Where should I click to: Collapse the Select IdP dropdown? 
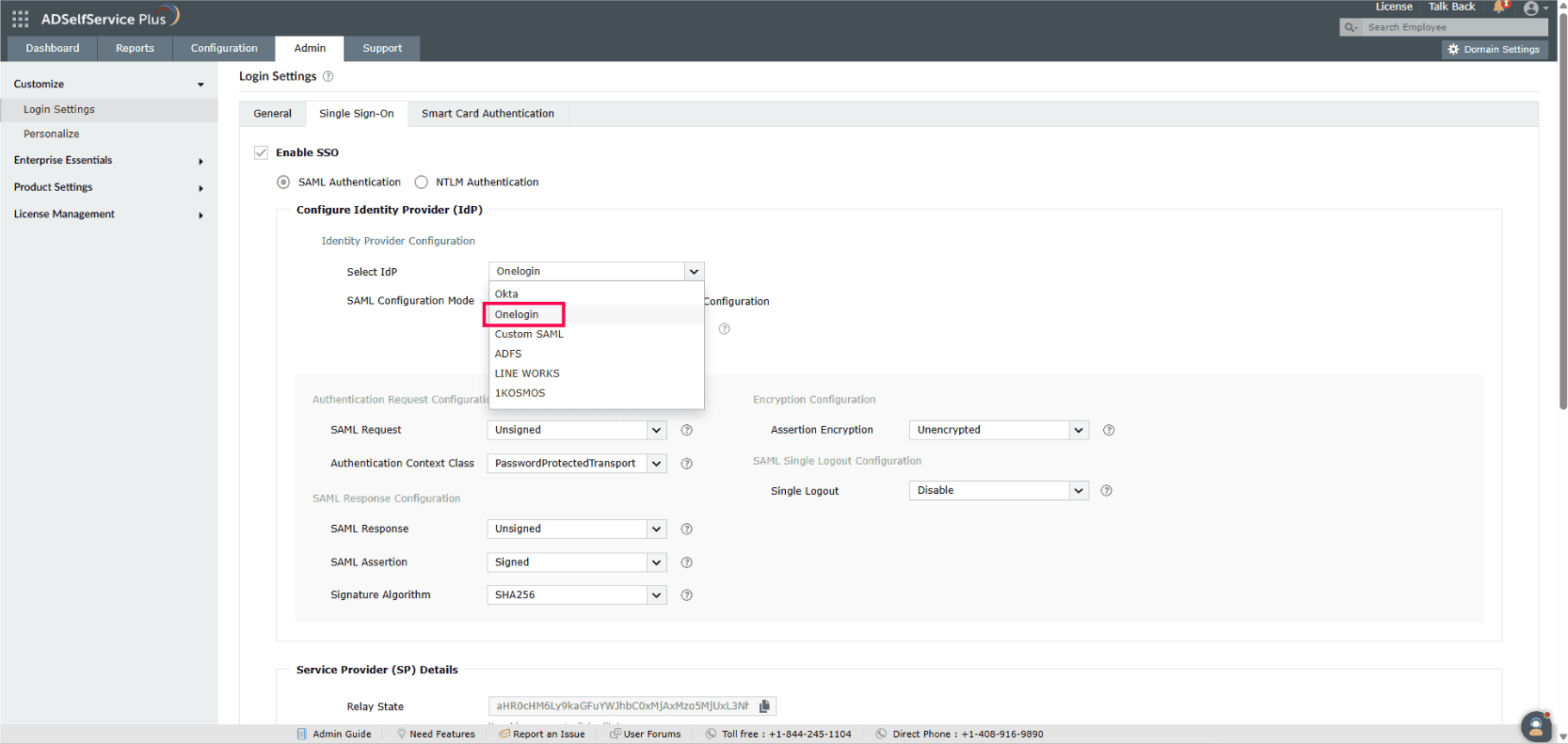[694, 272]
